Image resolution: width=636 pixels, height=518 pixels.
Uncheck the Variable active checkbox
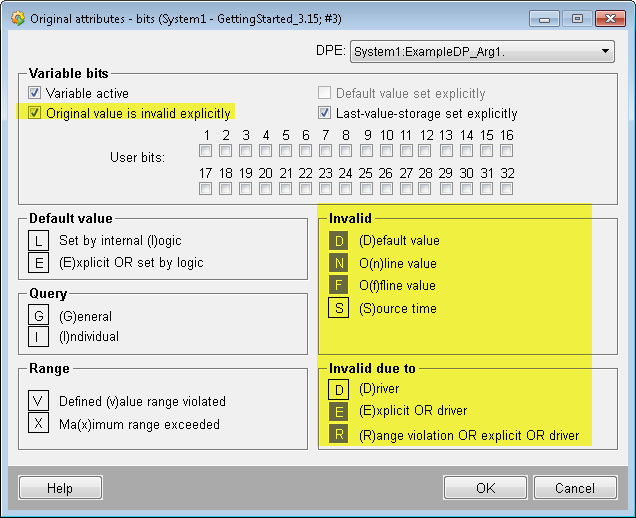point(35,93)
